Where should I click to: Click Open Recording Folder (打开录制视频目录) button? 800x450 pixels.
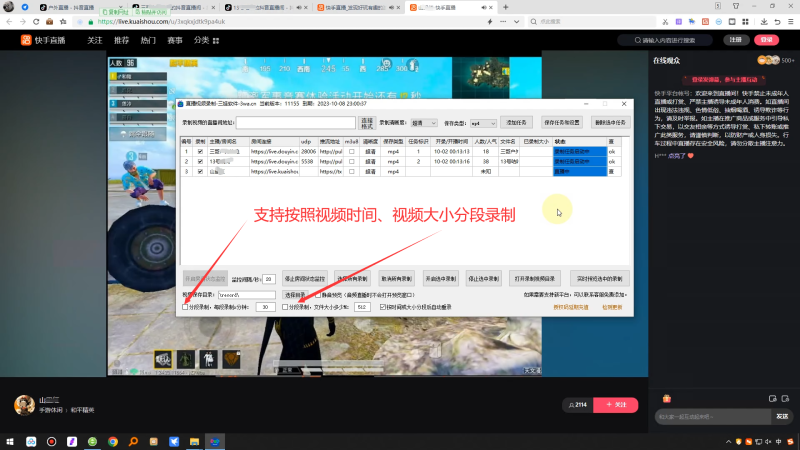(x=535, y=279)
